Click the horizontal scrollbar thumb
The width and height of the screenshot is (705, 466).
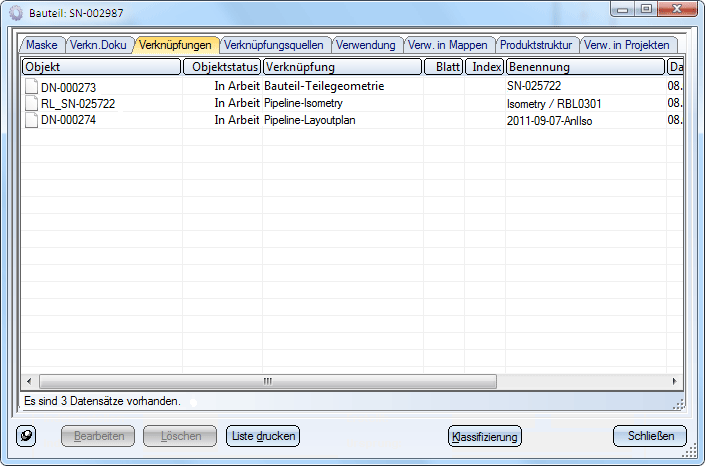click(268, 381)
